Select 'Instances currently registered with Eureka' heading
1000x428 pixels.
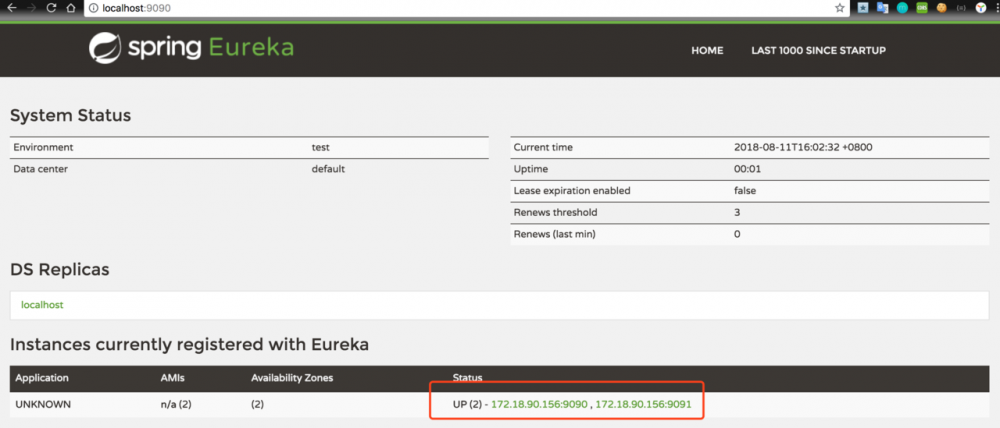(x=189, y=345)
